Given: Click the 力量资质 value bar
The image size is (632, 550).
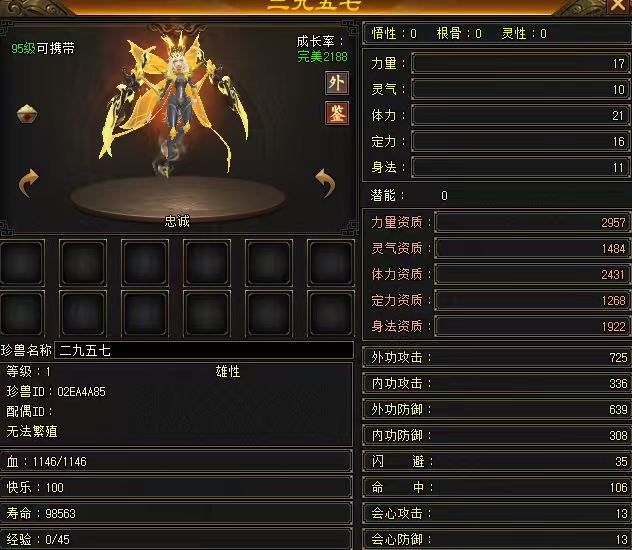Looking at the screenshot, I should 532,222.
